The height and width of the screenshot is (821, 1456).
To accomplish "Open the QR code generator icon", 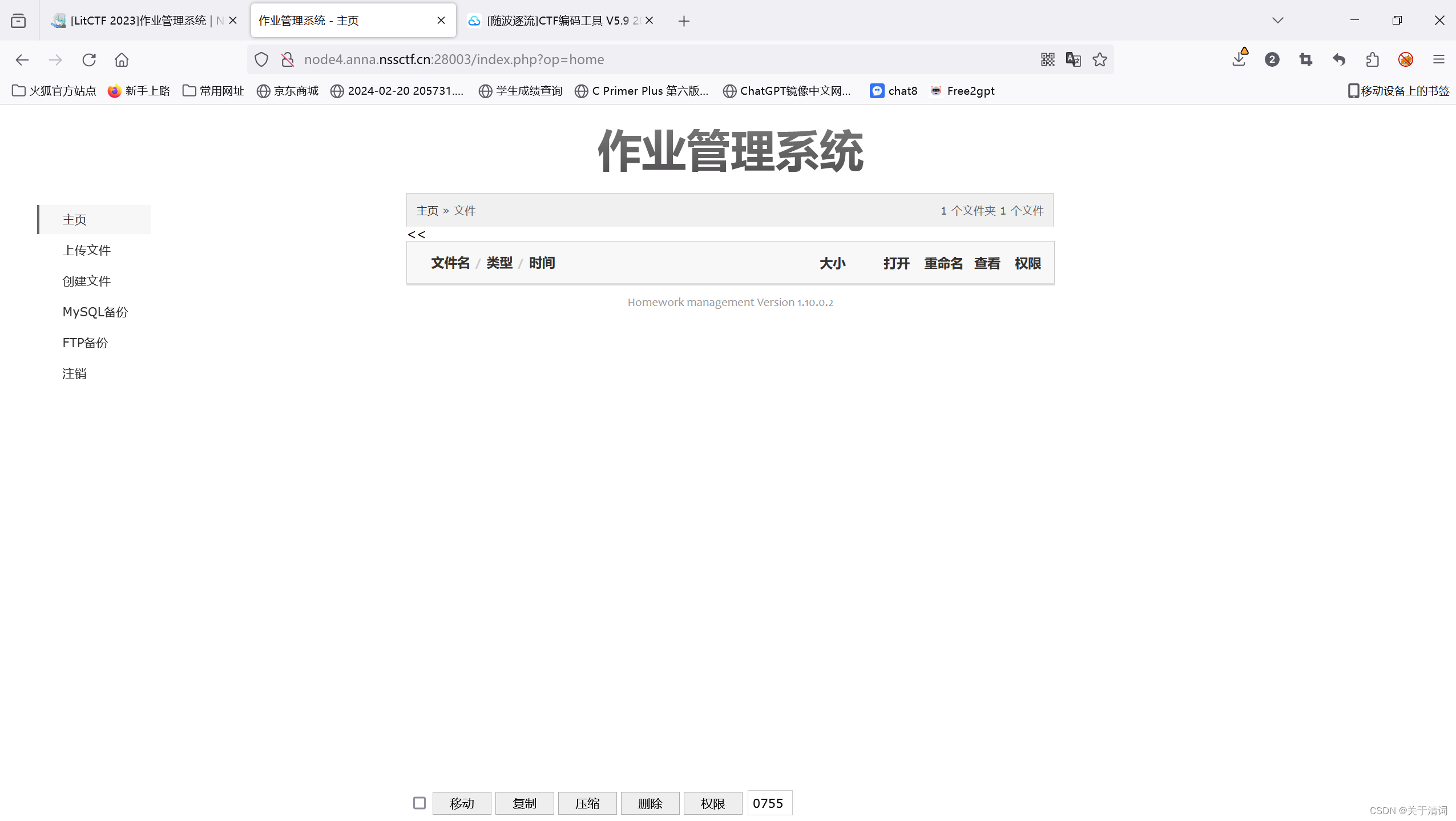I will [x=1047, y=59].
